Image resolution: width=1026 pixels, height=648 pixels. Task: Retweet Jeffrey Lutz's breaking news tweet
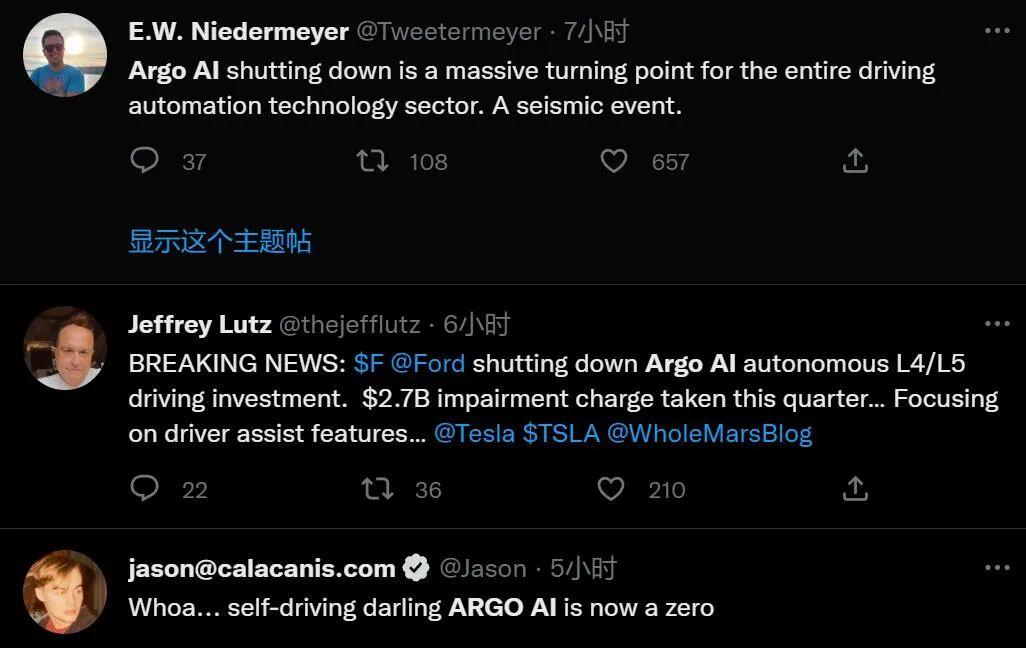tap(378, 489)
